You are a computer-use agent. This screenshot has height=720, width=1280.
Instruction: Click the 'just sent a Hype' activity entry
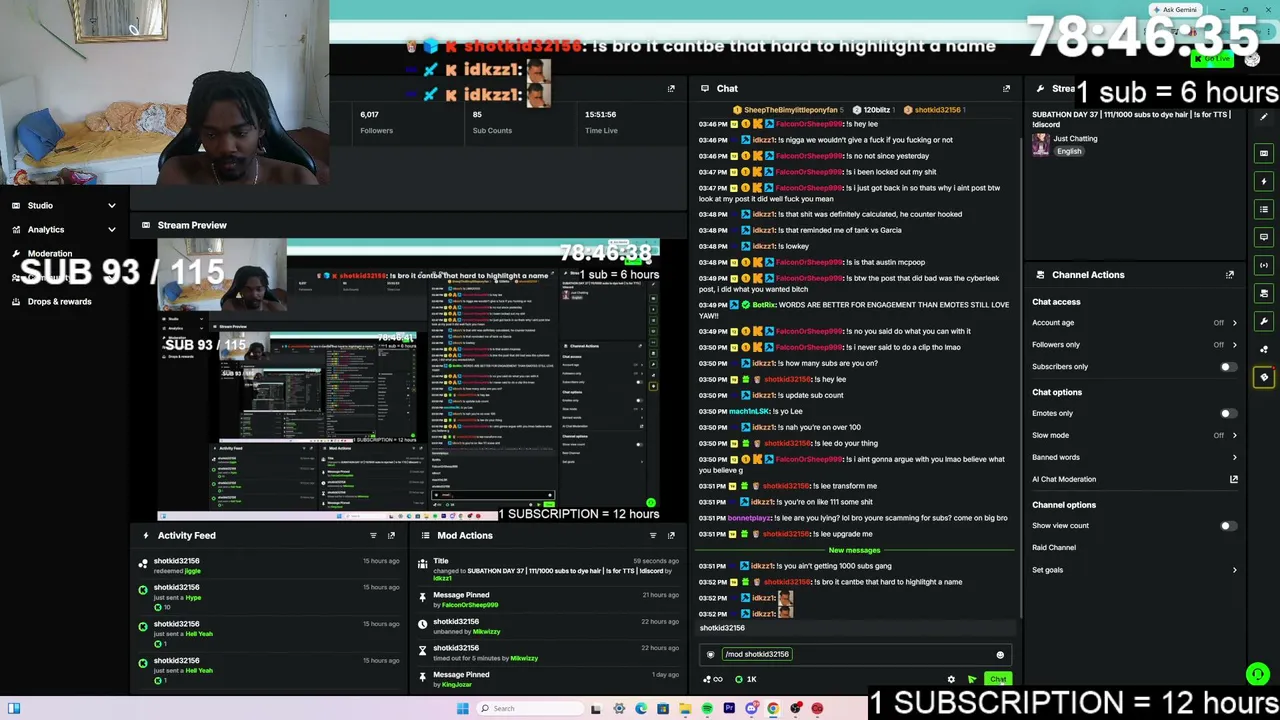pyautogui.click(x=270, y=597)
